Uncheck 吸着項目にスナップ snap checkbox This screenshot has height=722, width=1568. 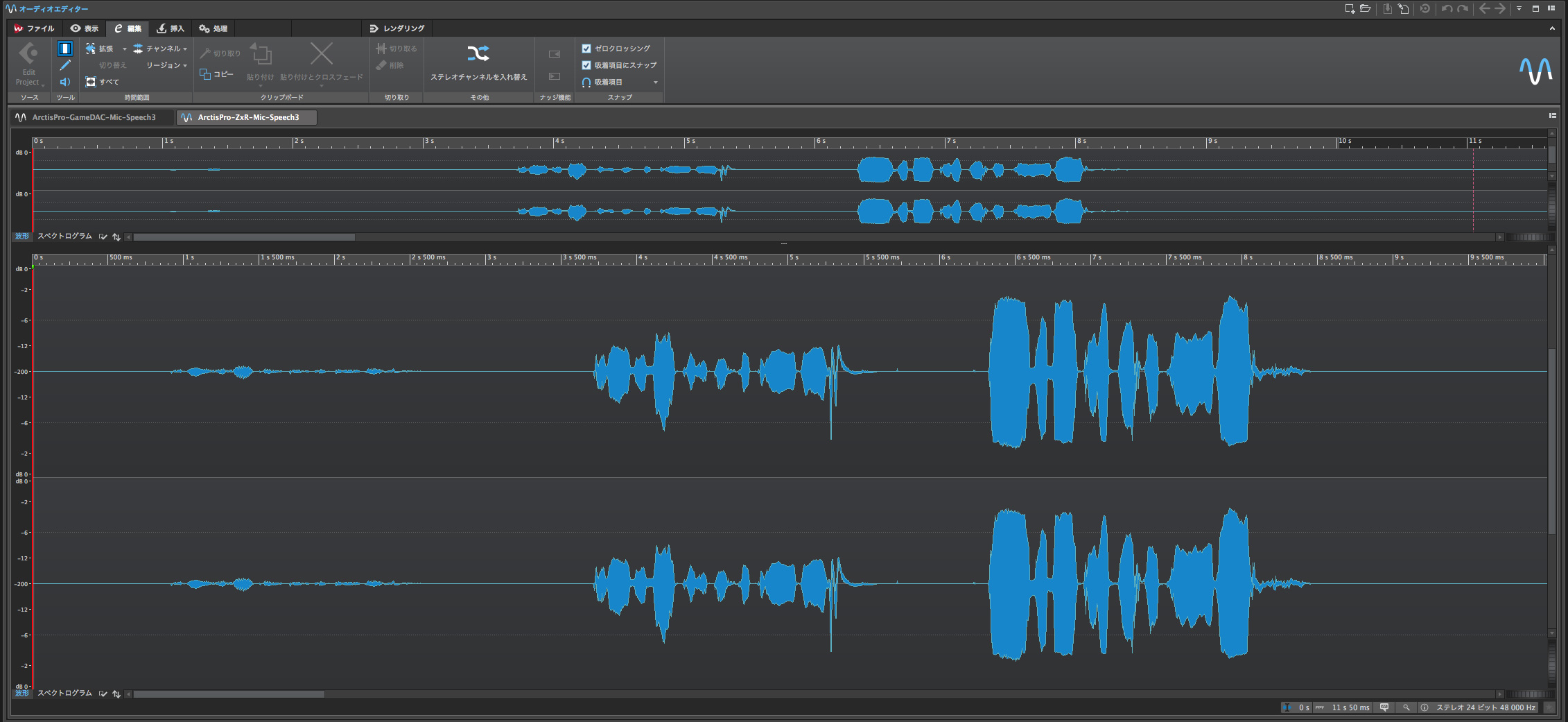(x=586, y=65)
